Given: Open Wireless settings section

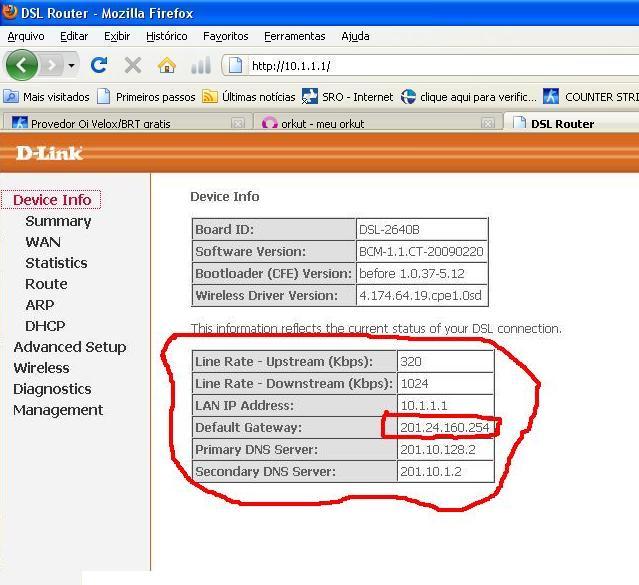Looking at the screenshot, I should pyautogui.click(x=41, y=368).
